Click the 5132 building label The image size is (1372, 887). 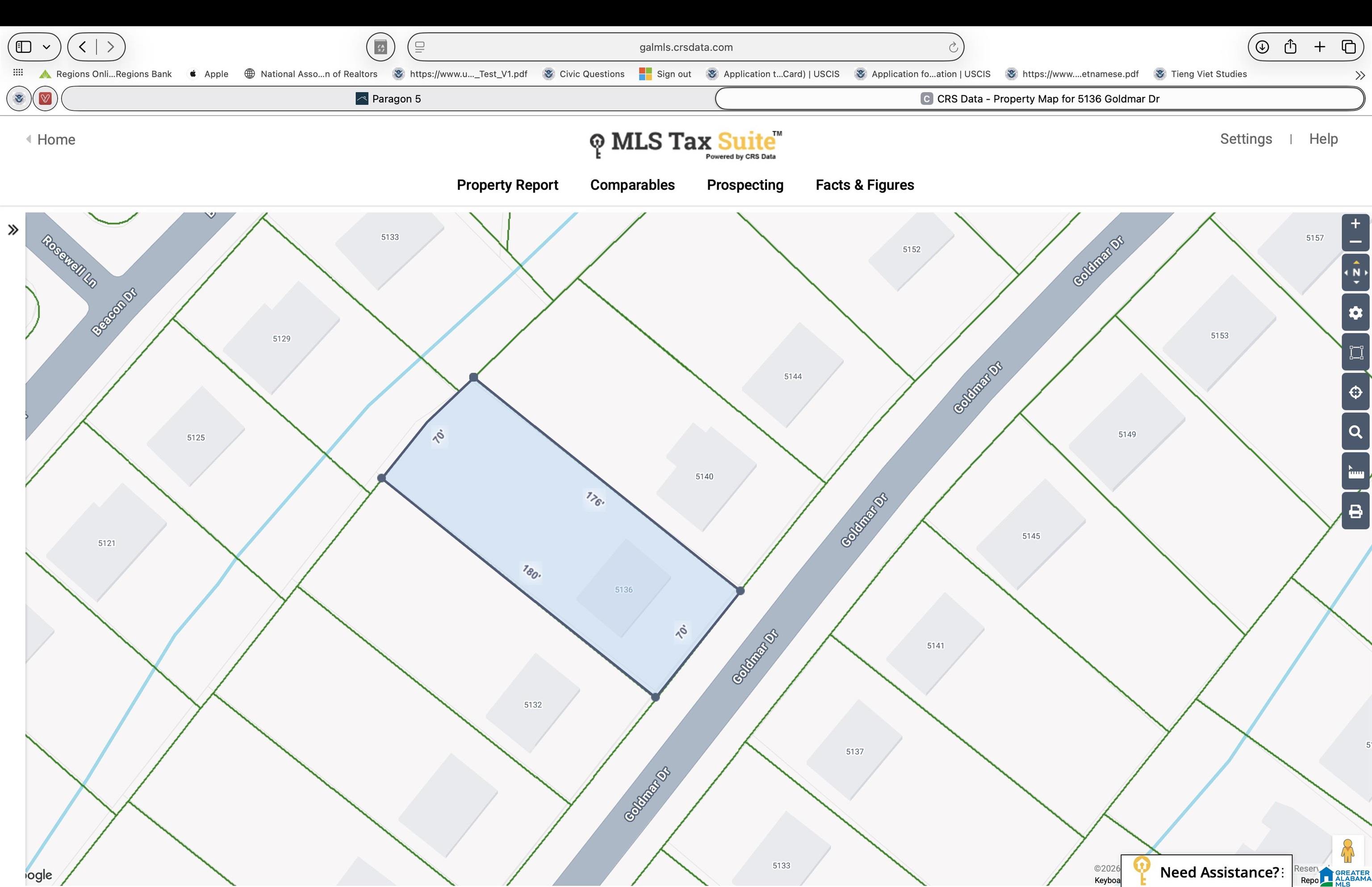(532, 705)
